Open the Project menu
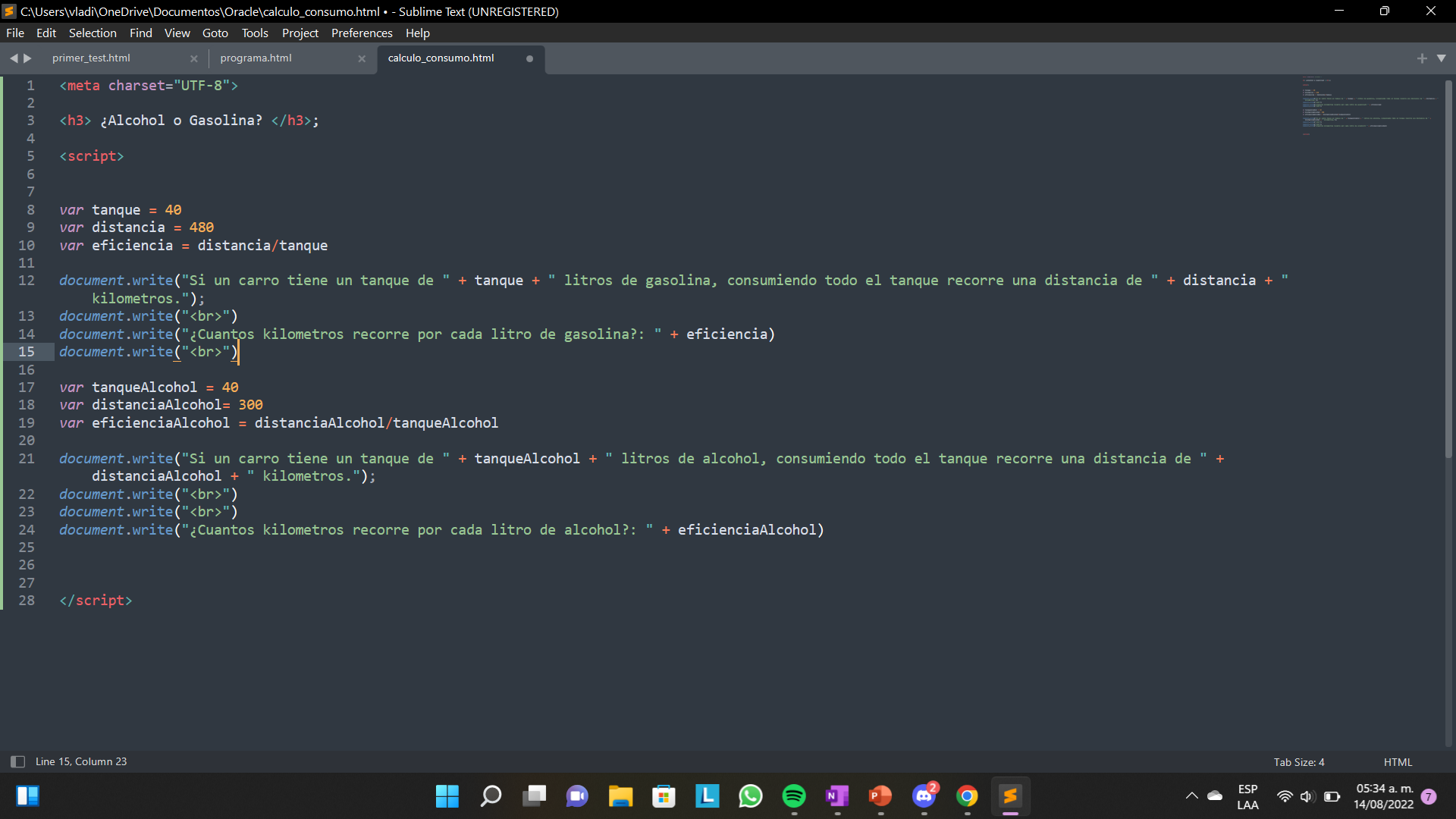The width and height of the screenshot is (1456, 819). click(300, 33)
